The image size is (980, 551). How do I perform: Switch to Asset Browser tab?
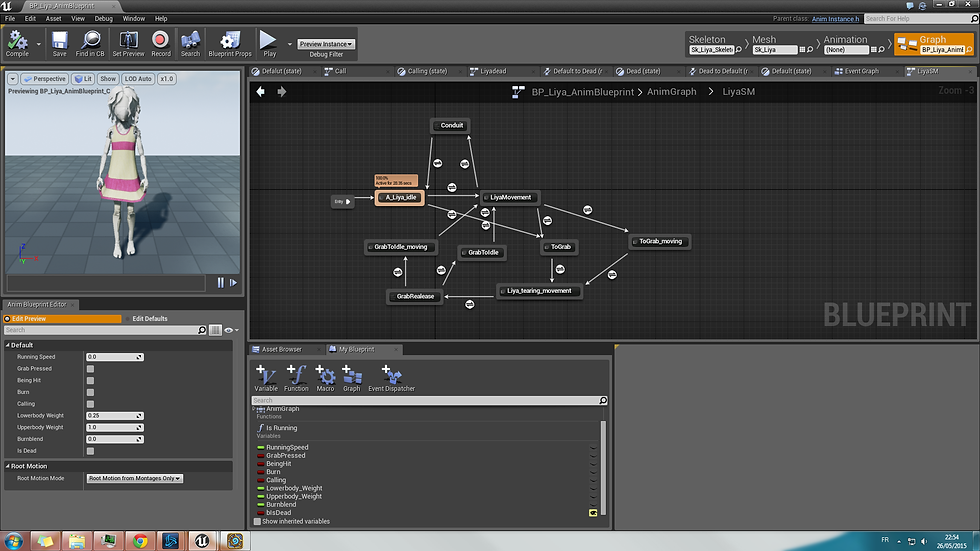click(x=281, y=350)
